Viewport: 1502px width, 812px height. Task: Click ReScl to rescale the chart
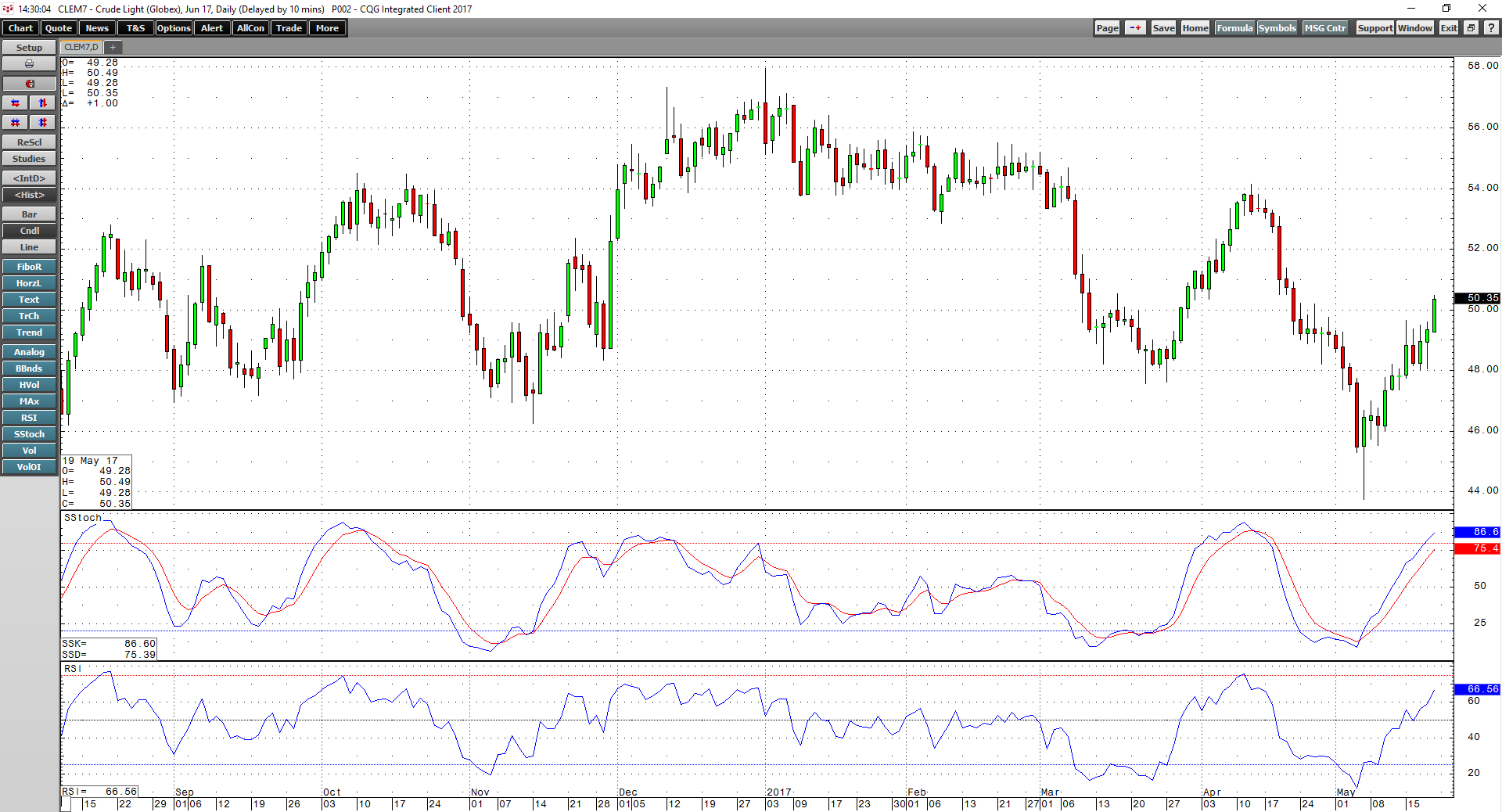(29, 142)
